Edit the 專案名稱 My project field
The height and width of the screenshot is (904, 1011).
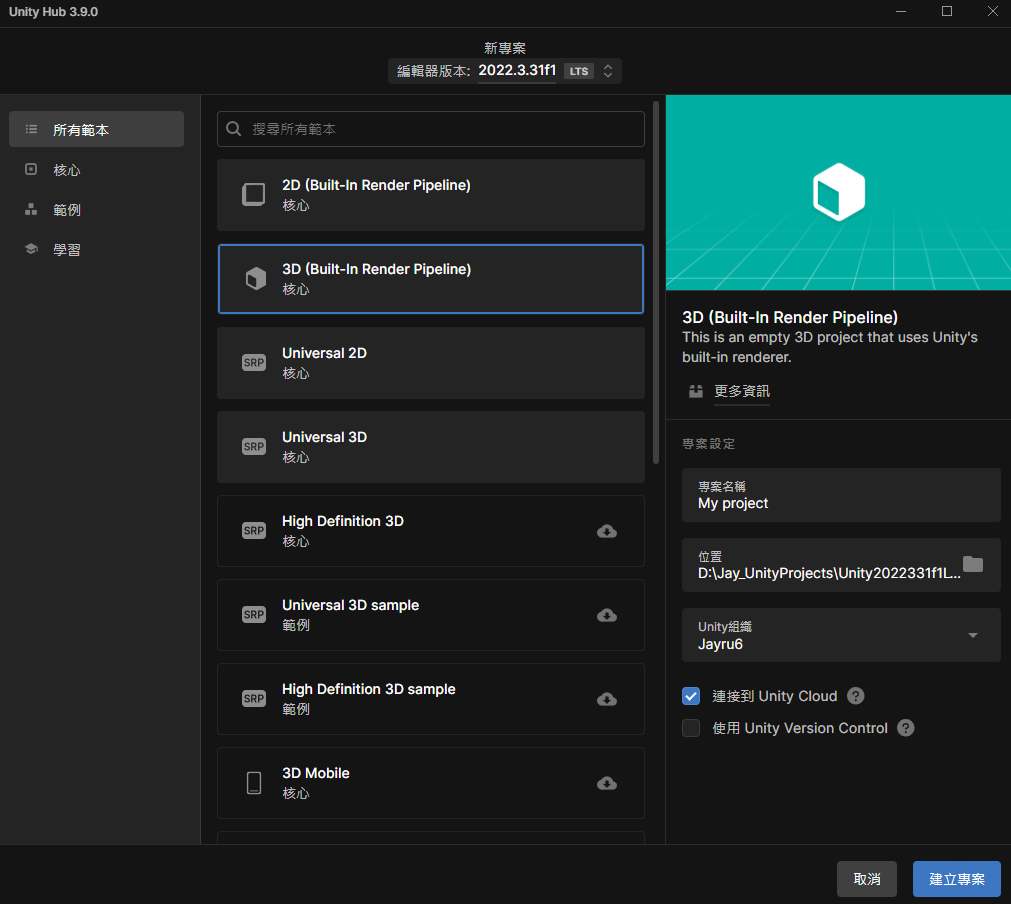click(x=841, y=495)
